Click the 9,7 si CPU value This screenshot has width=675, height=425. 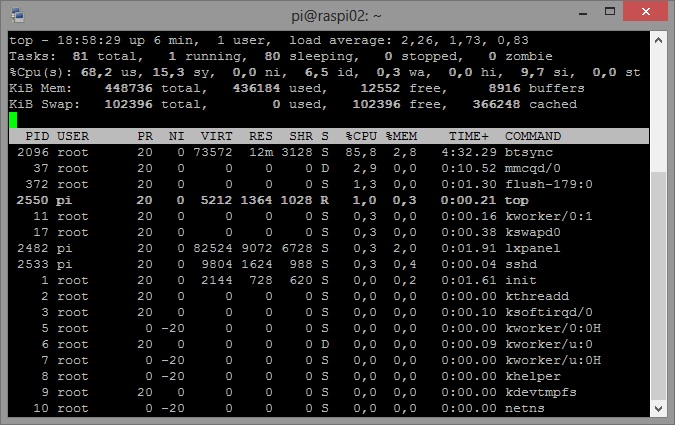[x=533, y=72]
